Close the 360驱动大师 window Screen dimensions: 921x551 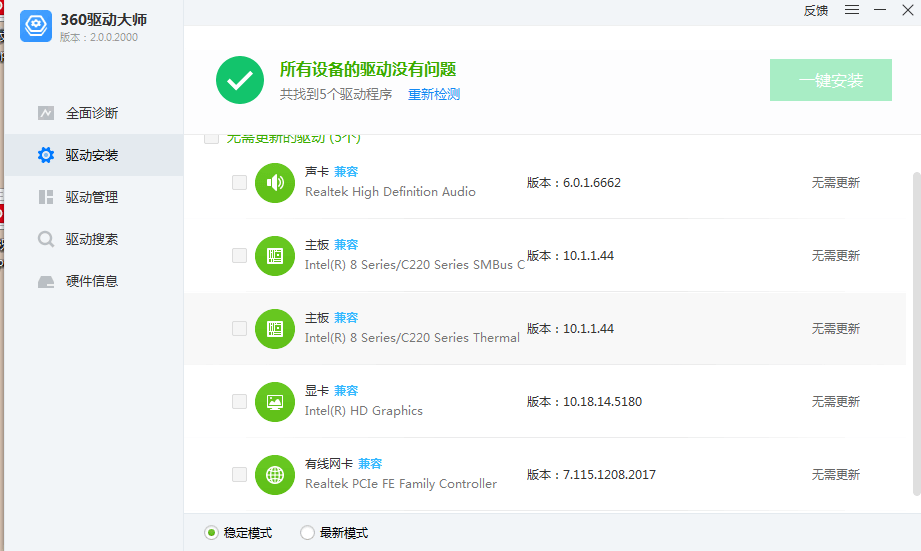(x=907, y=10)
